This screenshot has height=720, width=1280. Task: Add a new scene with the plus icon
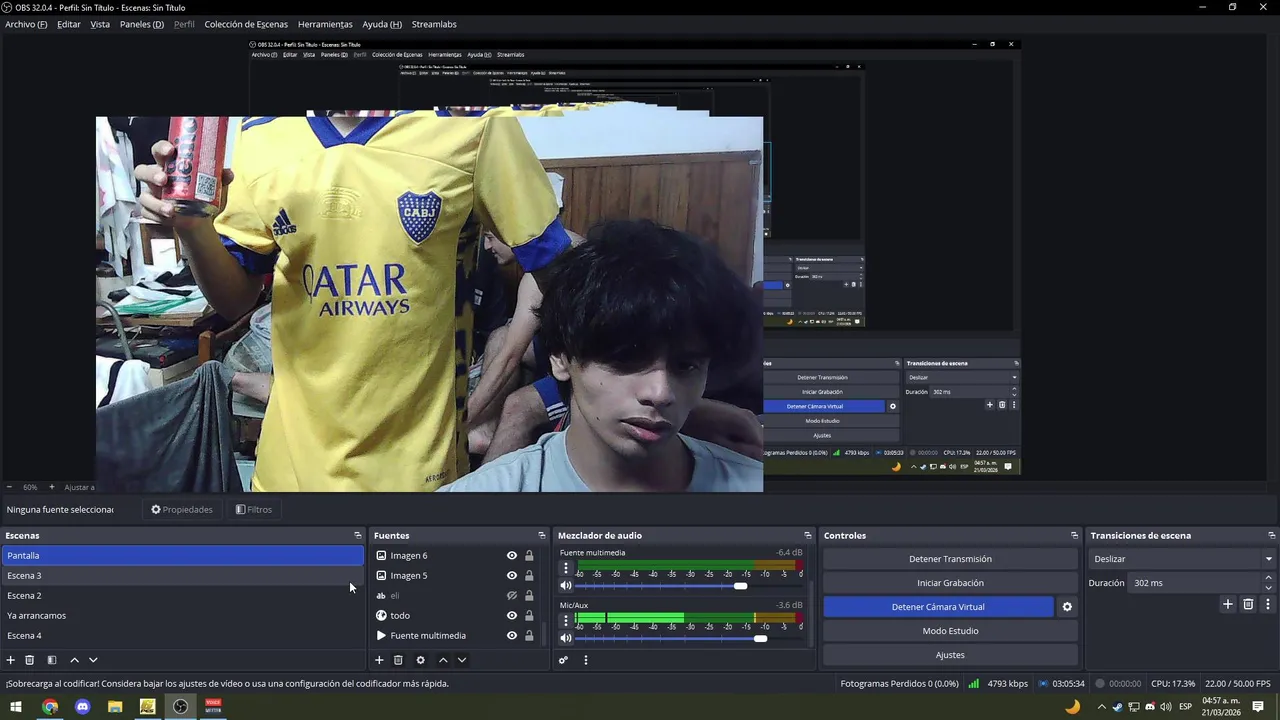click(11, 660)
